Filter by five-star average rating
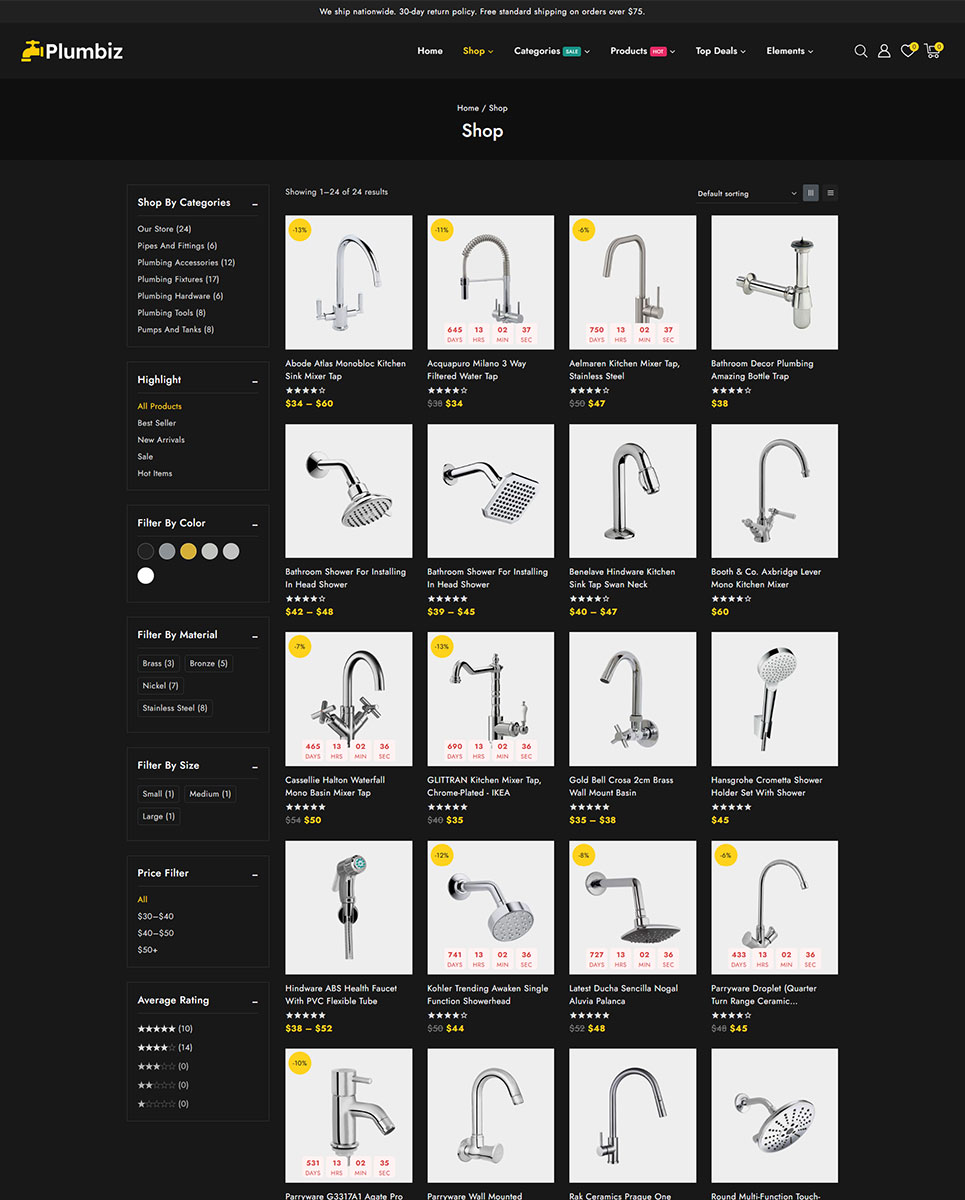 (164, 1029)
